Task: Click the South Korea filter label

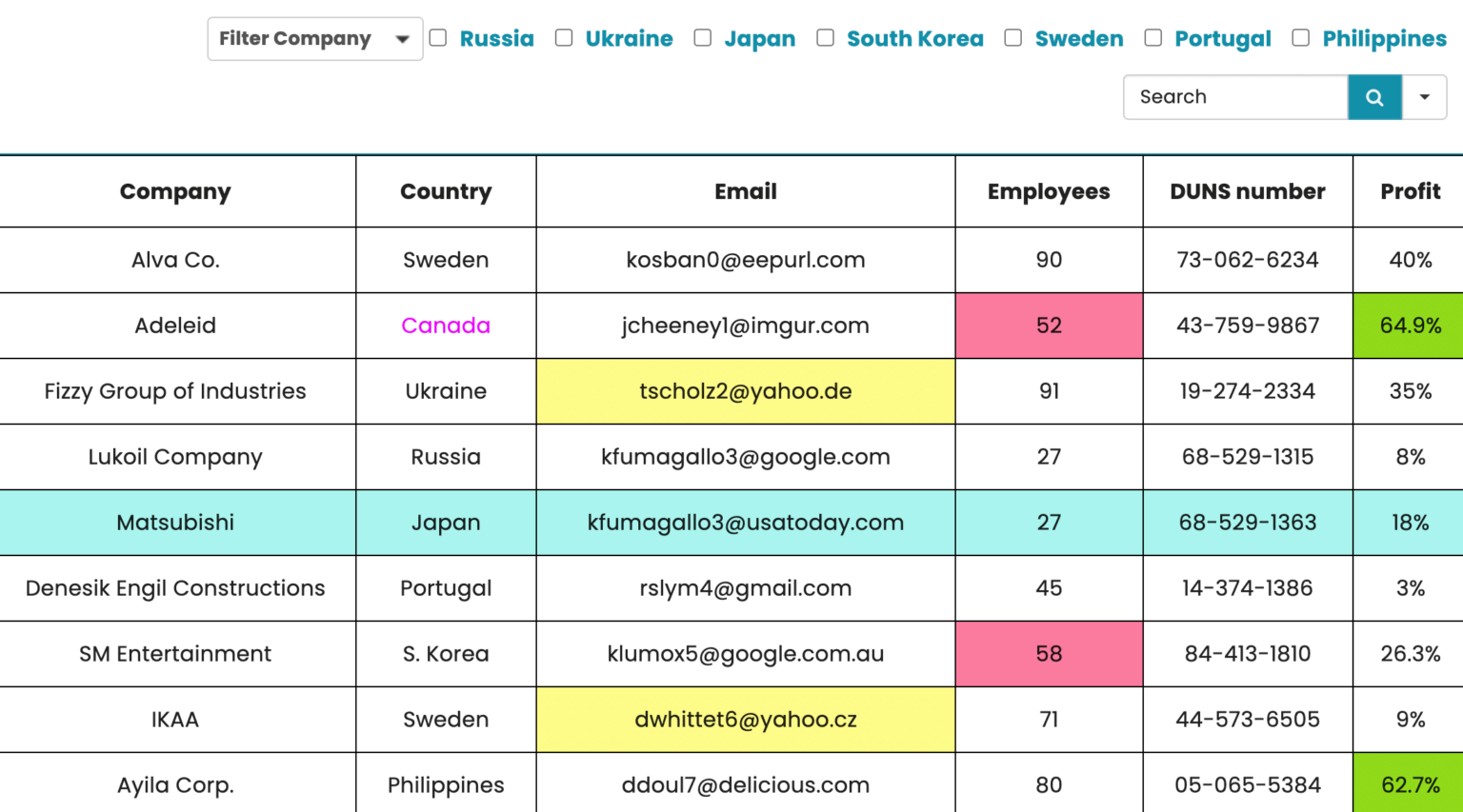Action: pos(914,39)
